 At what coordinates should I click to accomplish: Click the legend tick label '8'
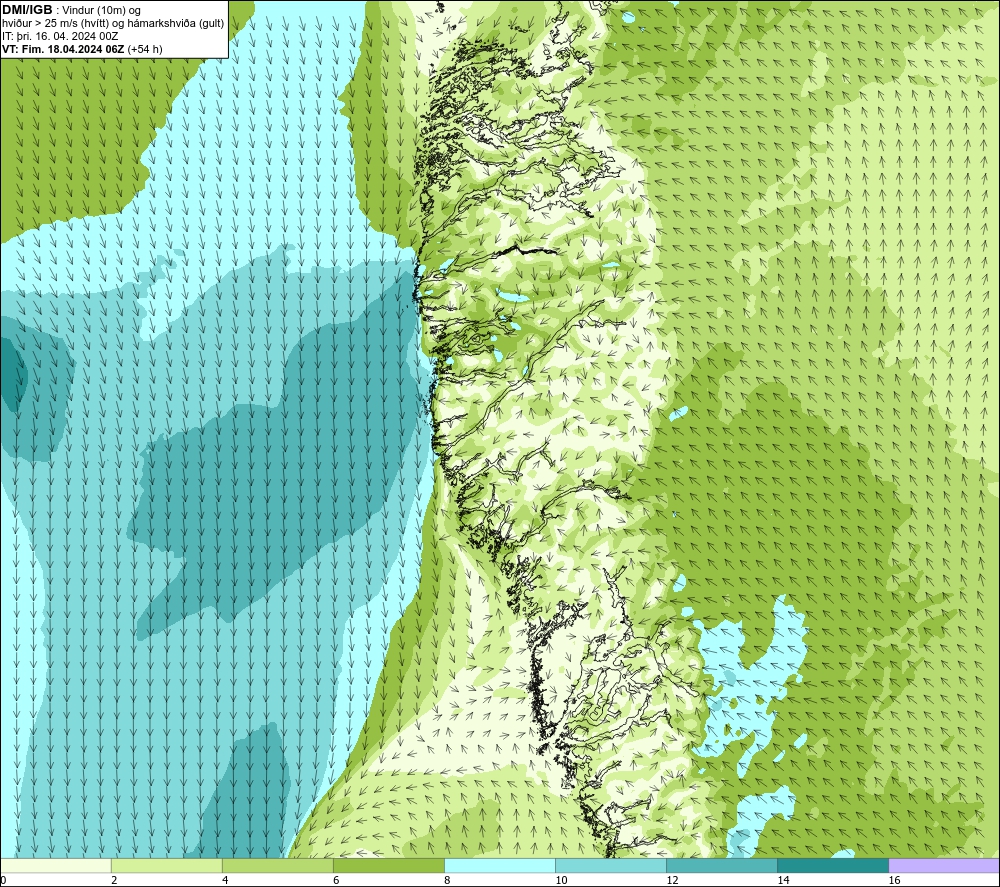(447, 881)
